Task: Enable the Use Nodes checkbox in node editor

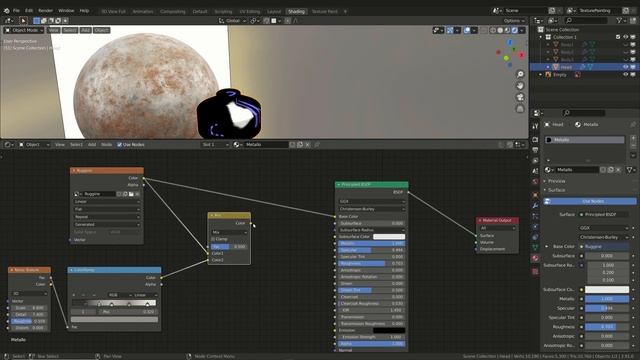Action: [120, 144]
